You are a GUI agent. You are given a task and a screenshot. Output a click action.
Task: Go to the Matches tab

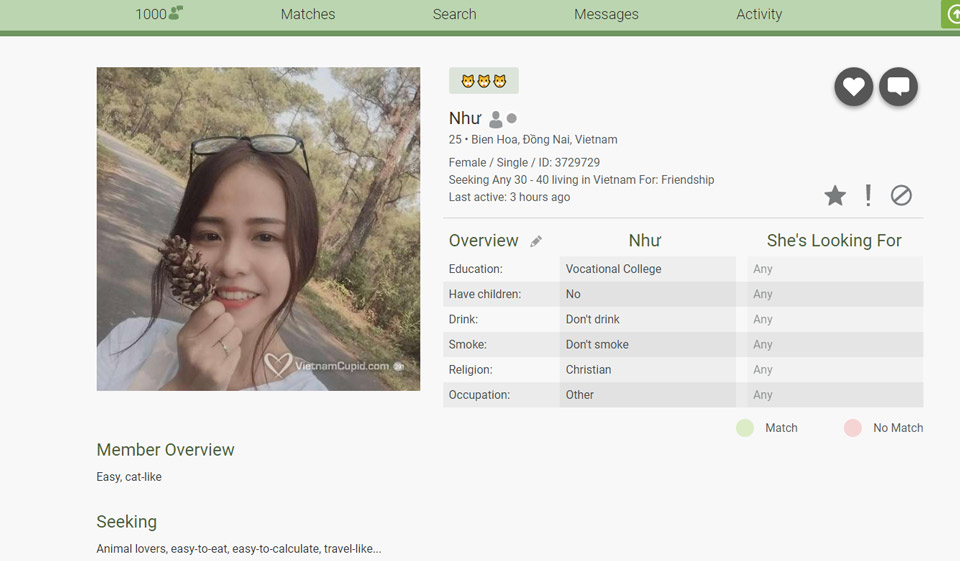(x=308, y=14)
